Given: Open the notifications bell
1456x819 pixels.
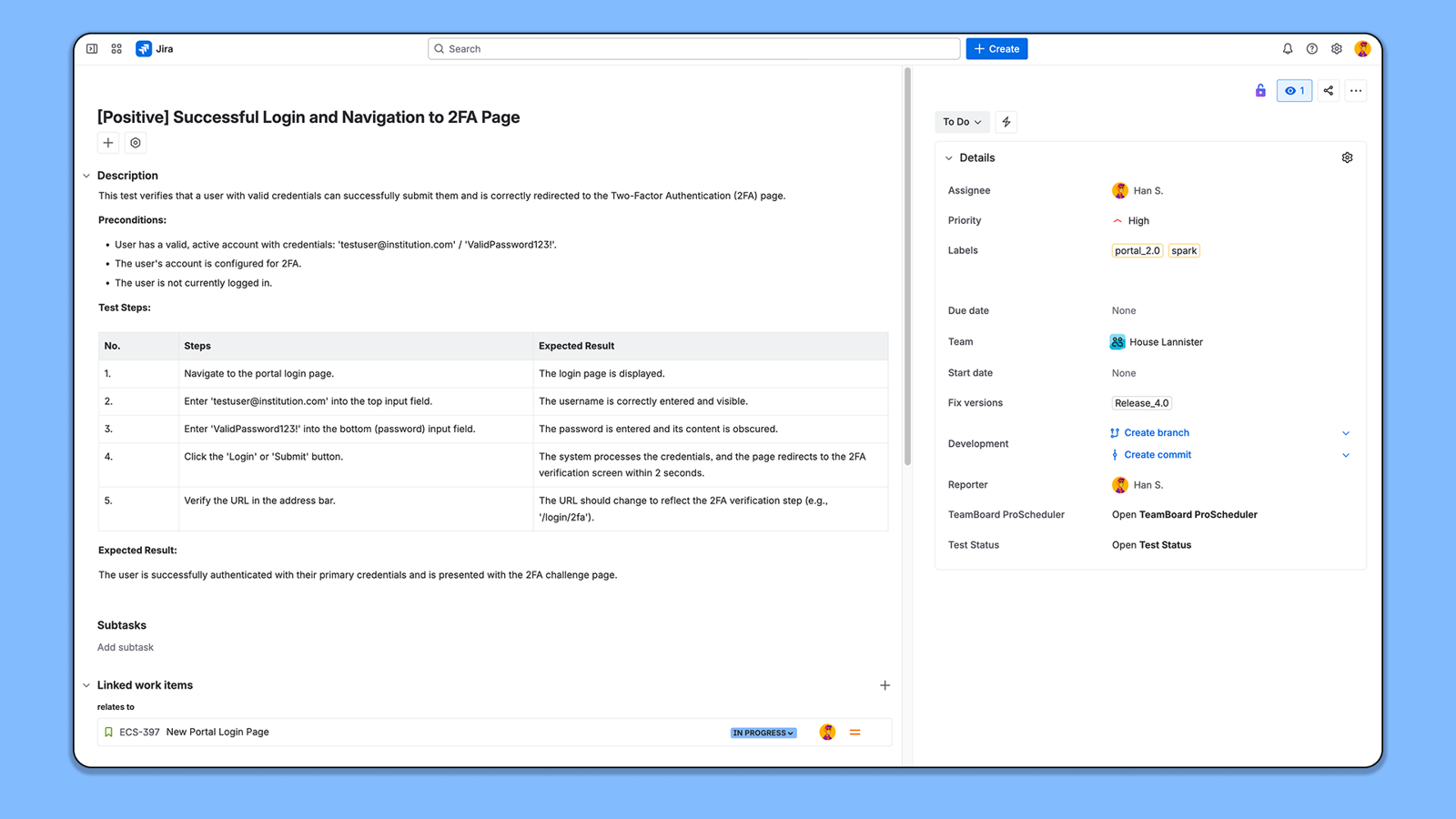Looking at the screenshot, I should 1288,49.
